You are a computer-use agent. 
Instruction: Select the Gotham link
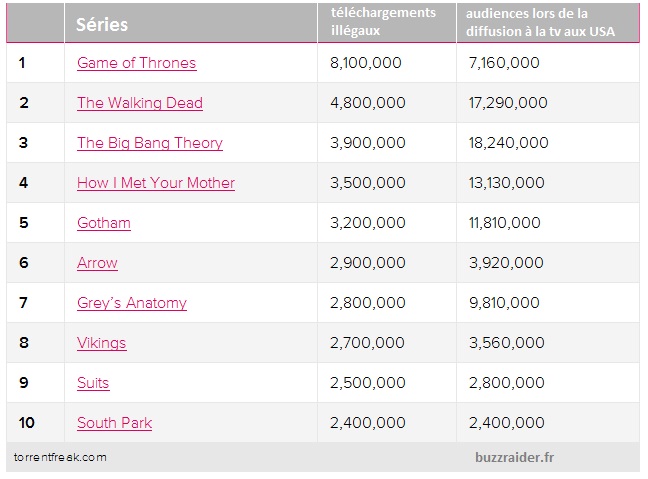click(103, 223)
